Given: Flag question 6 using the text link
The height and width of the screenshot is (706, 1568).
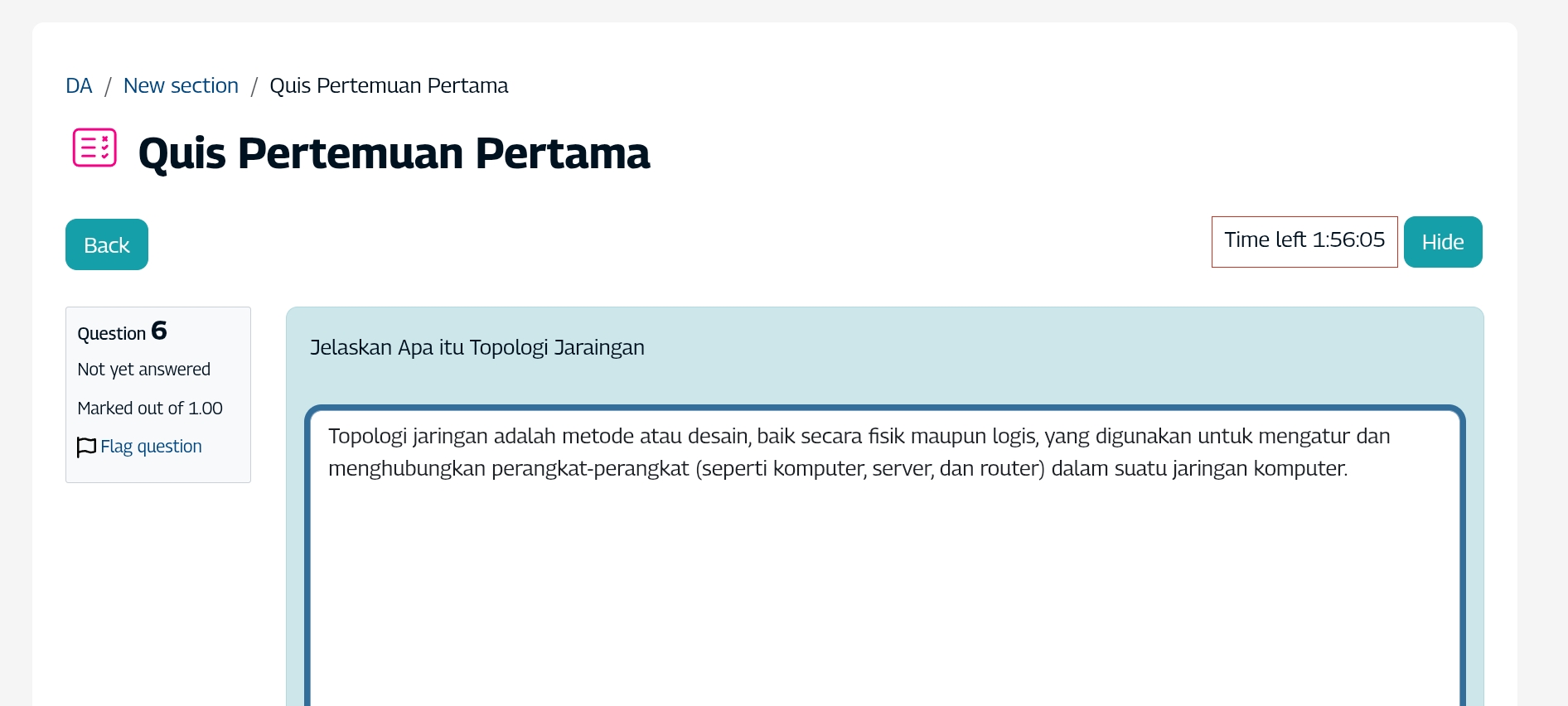Looking at the screenshot, I should 151,446.
